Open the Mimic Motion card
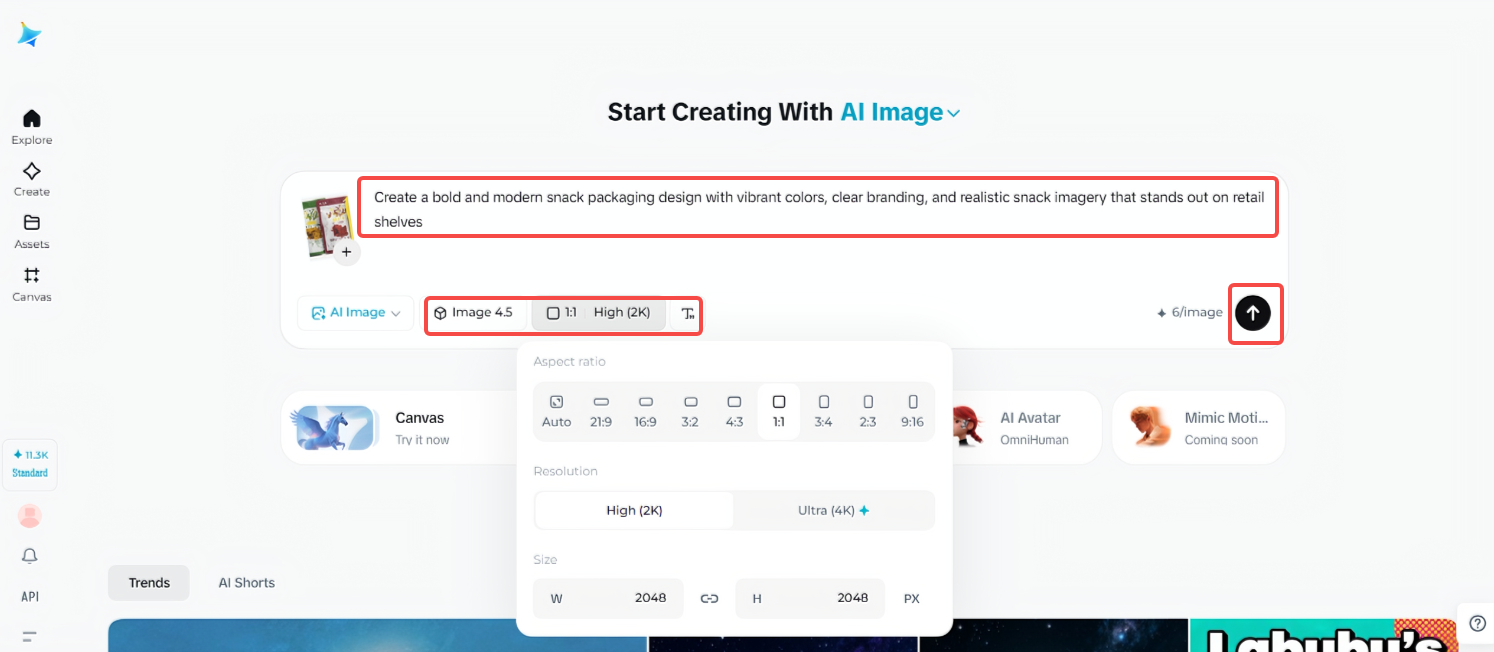This screenshot has width=1494, height=652. click(x=1198, y=428)
